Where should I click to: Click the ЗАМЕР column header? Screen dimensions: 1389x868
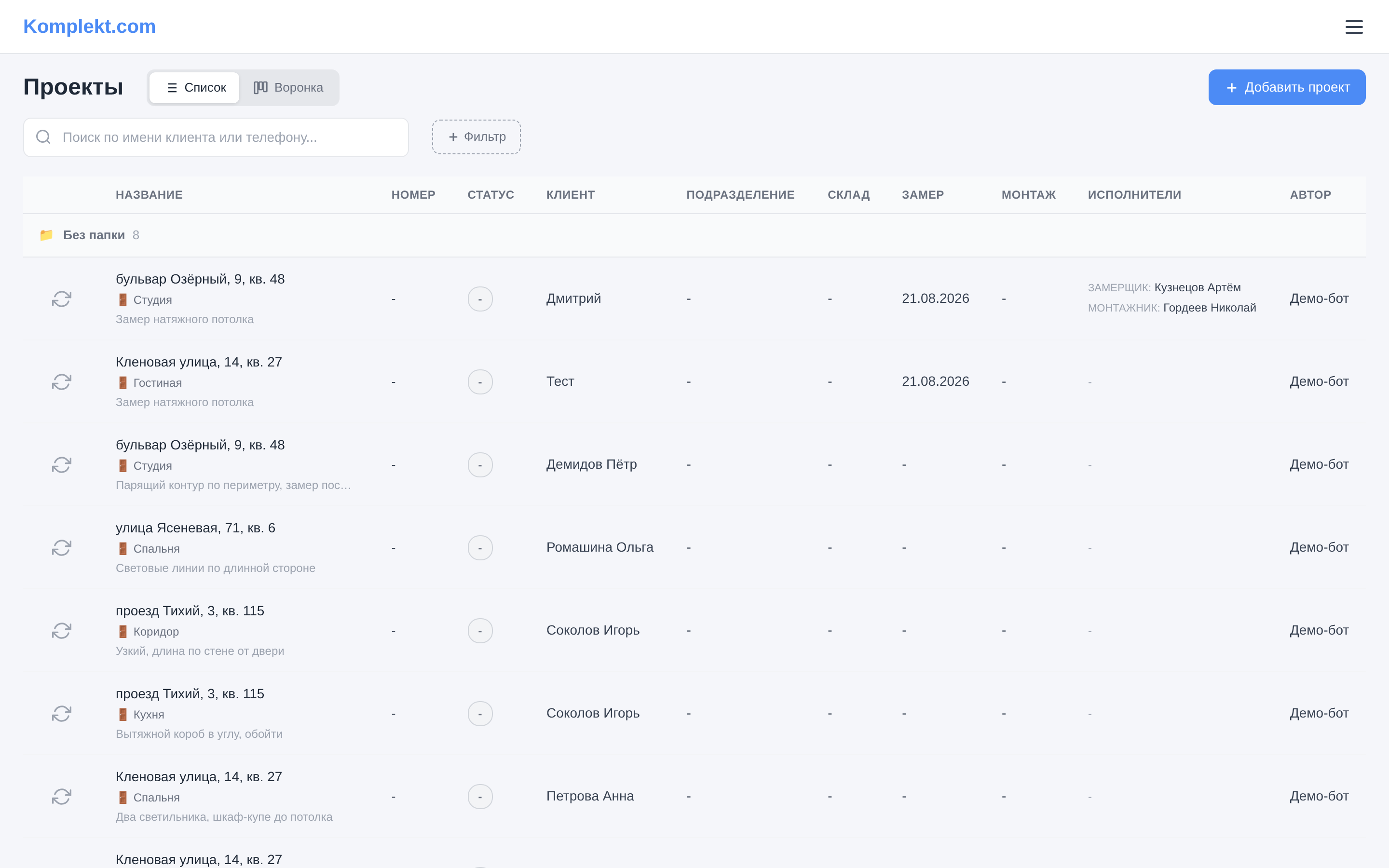923,195
